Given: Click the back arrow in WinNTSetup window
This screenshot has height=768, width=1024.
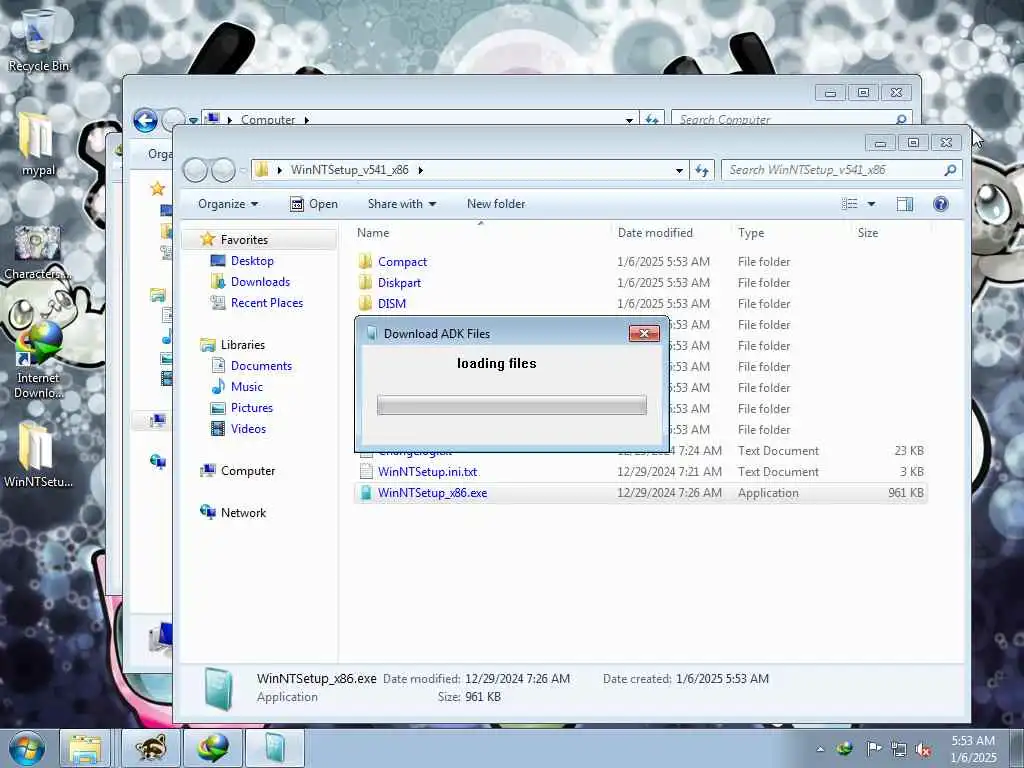Looking at the screenshot, I should point(195,170).
